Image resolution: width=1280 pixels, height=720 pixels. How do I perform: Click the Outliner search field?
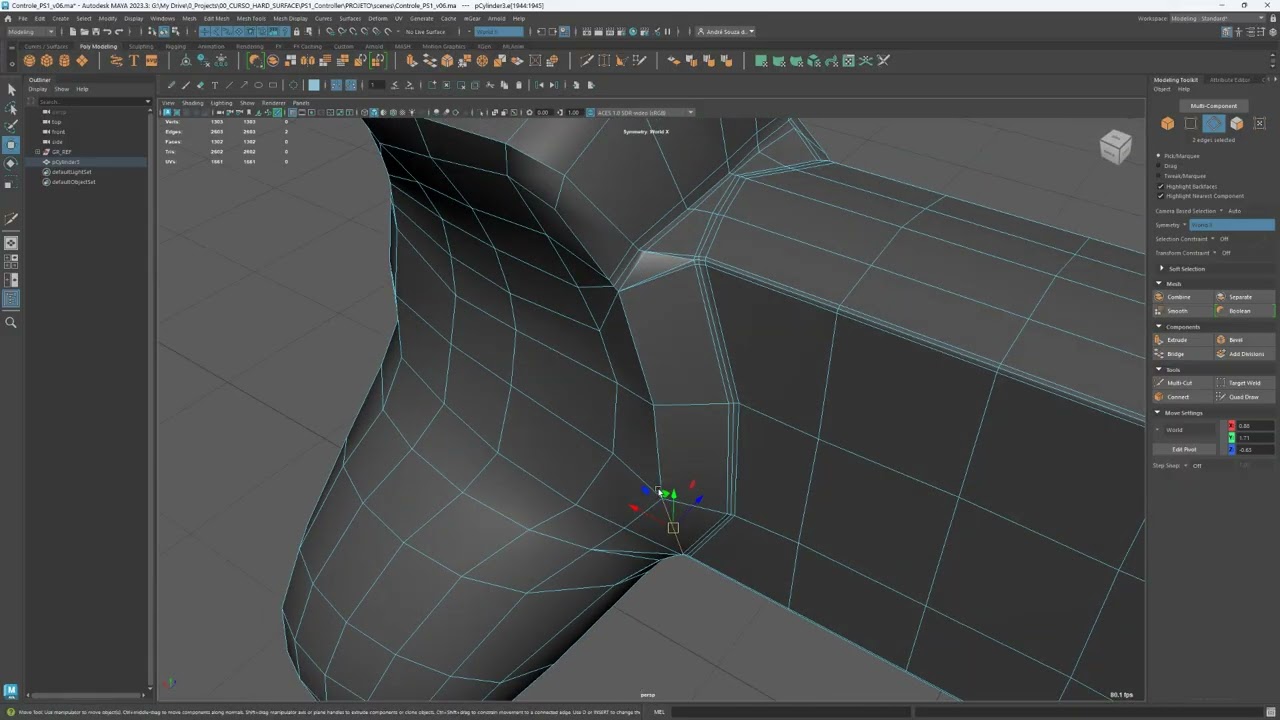point(90,102)
